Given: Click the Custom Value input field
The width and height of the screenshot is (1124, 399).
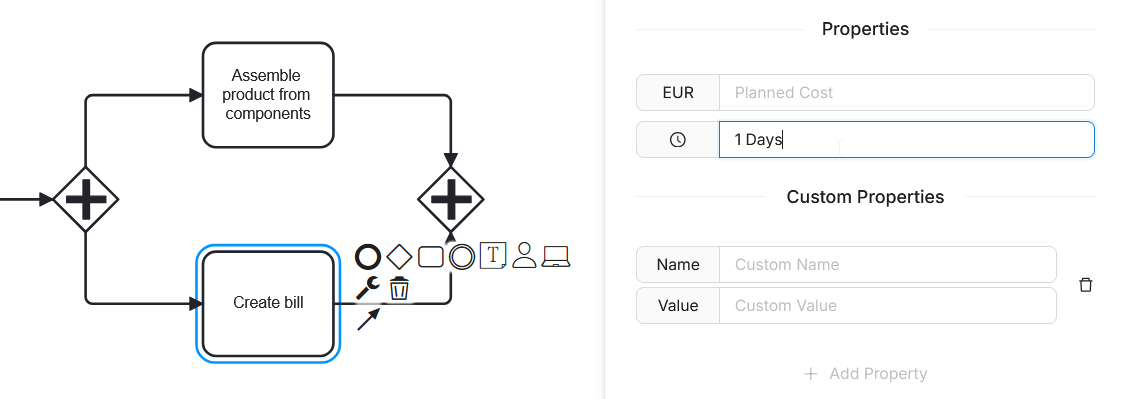Looking at the screenshot, I should point(887,306).
